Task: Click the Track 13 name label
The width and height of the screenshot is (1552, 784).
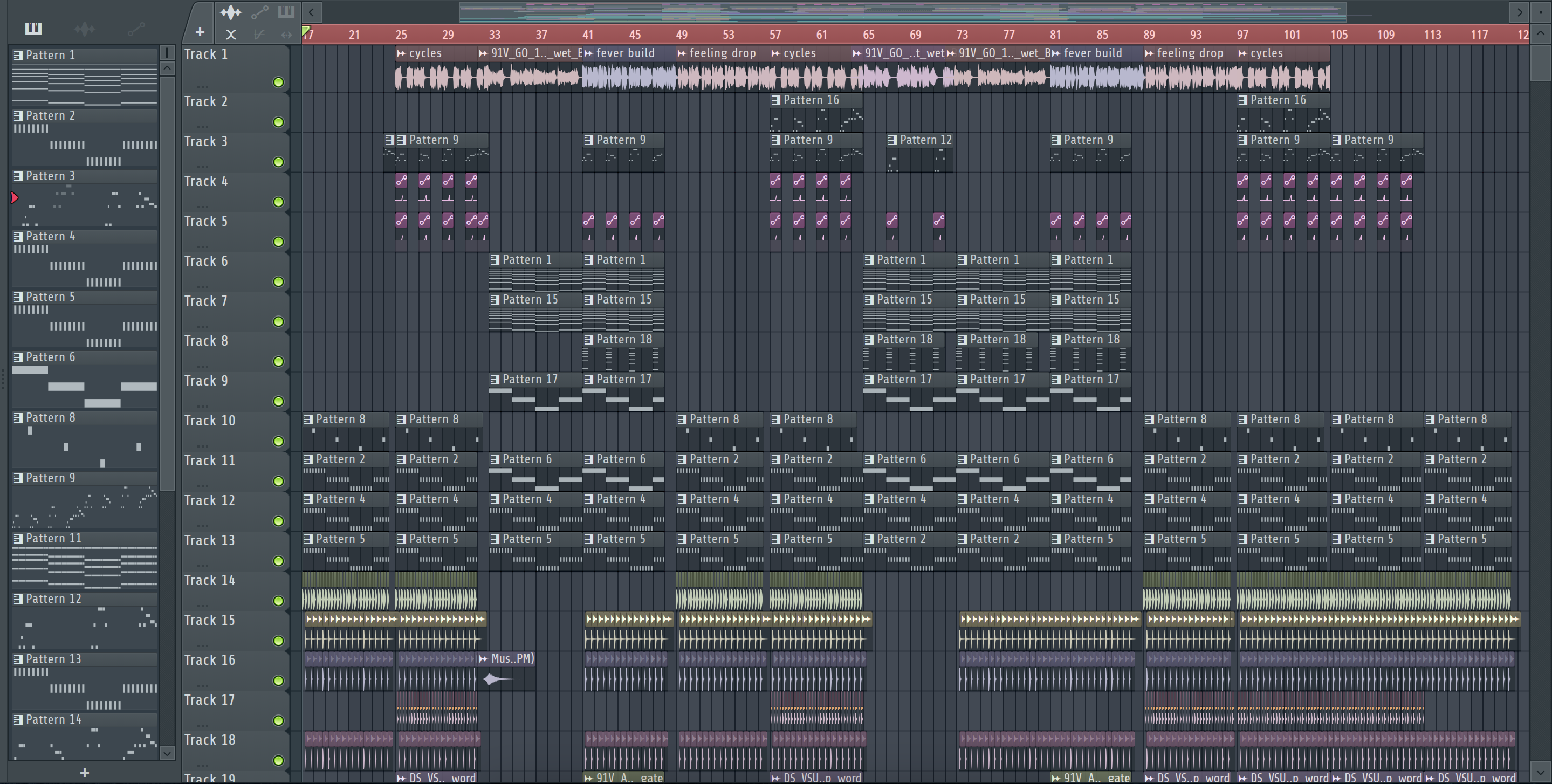Action: 210,540
